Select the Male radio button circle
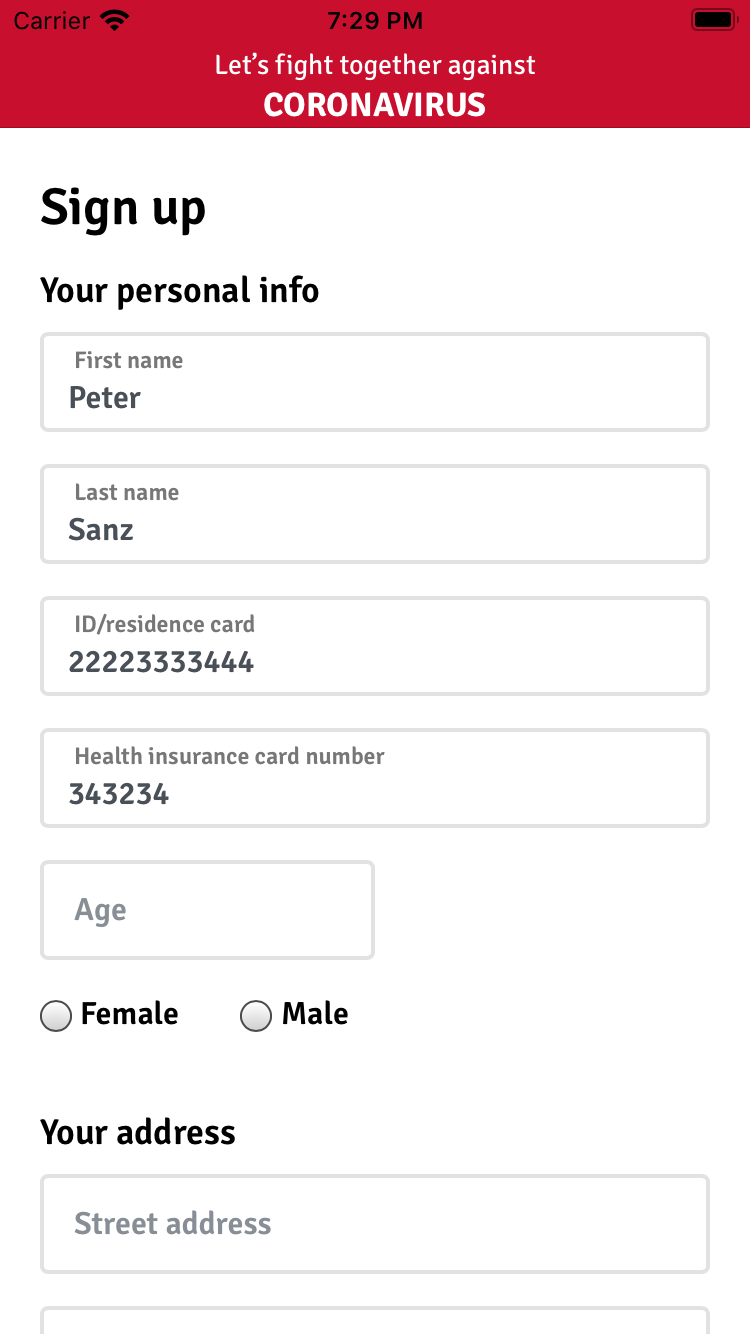Viewport: 750px width, 1334px height. tap(256, 1016)
